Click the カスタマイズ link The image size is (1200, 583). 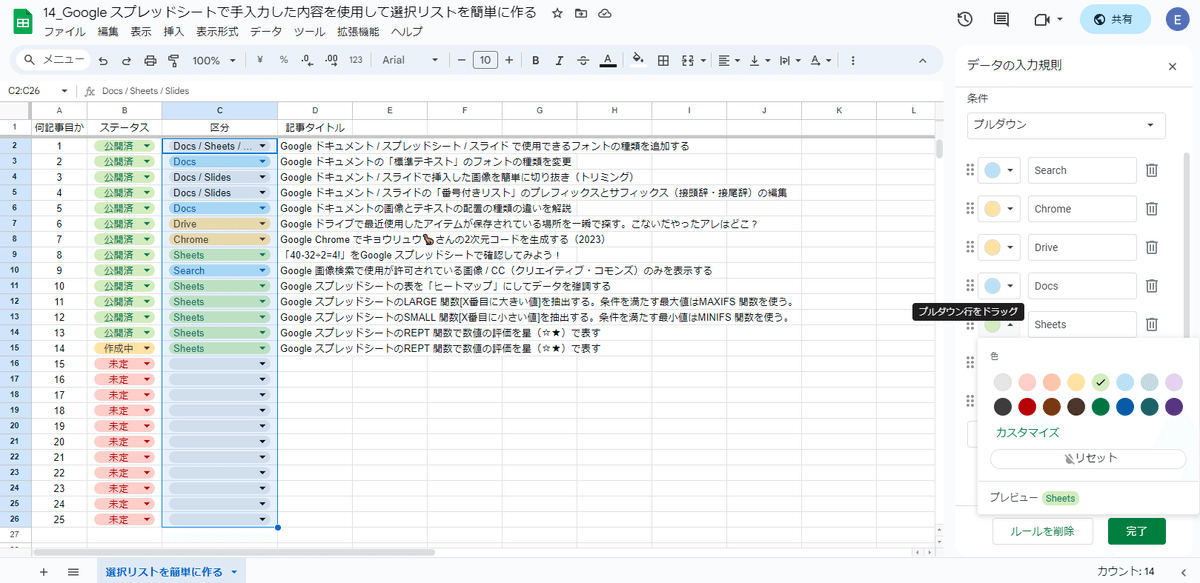click(1027, 433)
